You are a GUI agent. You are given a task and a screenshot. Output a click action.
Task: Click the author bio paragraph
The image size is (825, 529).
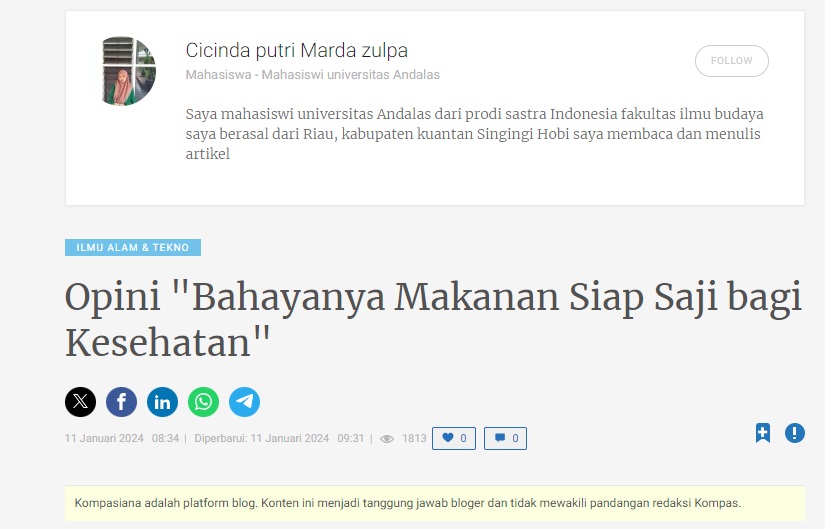pos(474,134)
